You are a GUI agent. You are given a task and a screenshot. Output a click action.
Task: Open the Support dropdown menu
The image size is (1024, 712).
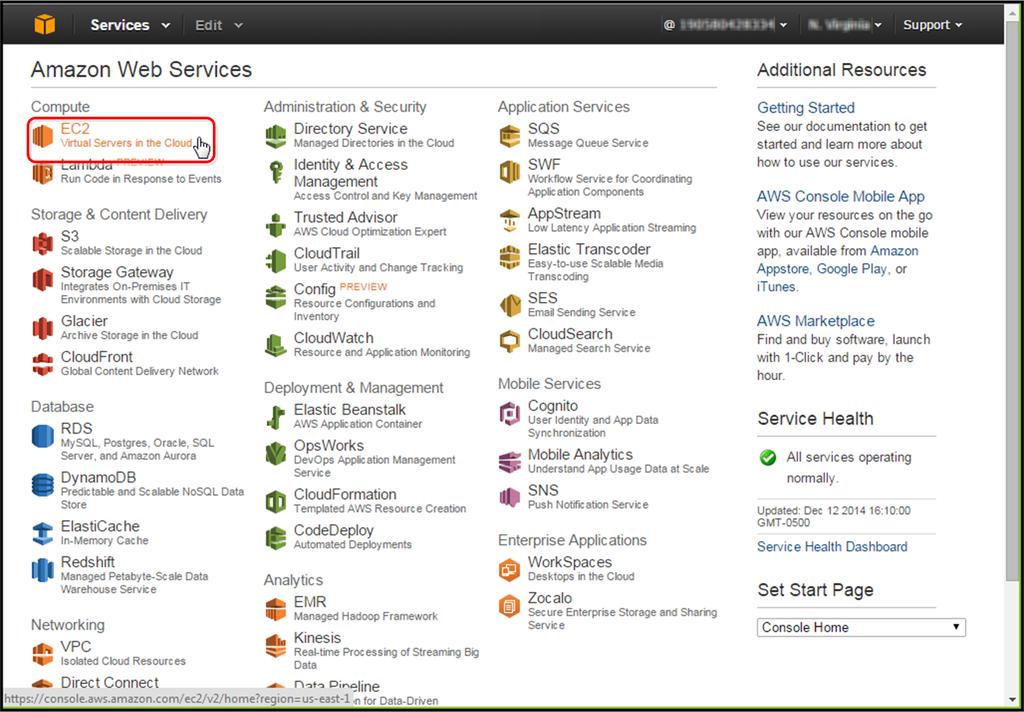pyautogui.click(x=932, y=25)
